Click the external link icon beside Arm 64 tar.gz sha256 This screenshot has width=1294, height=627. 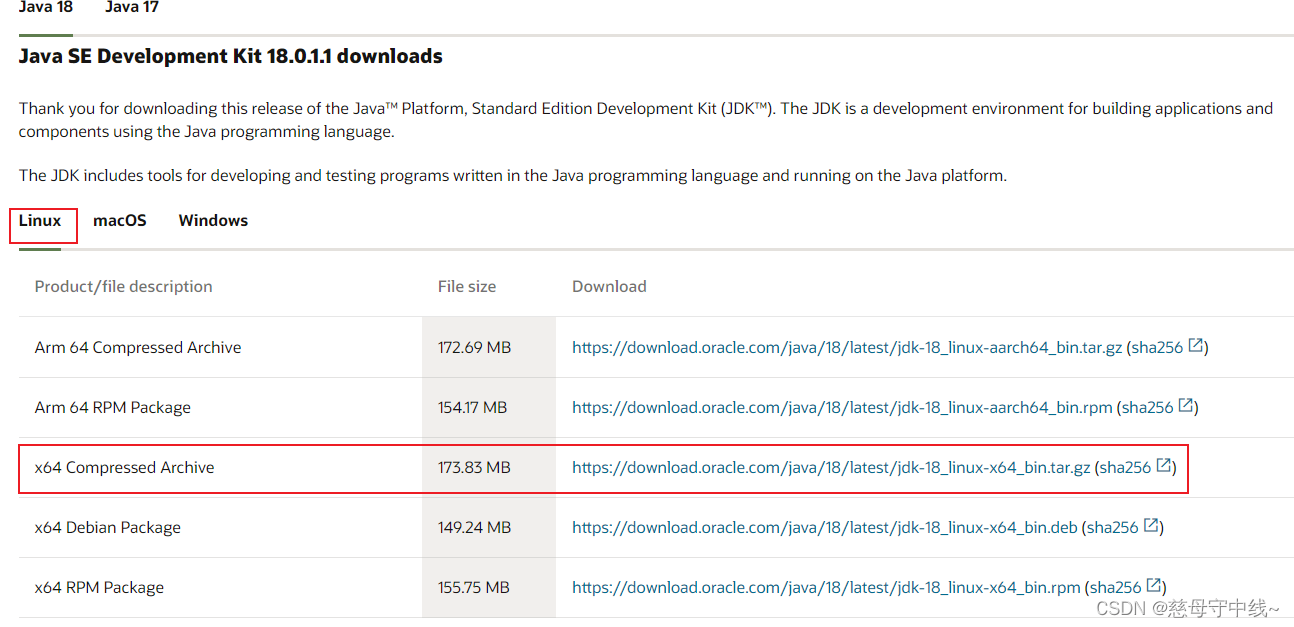point(1196,345)
